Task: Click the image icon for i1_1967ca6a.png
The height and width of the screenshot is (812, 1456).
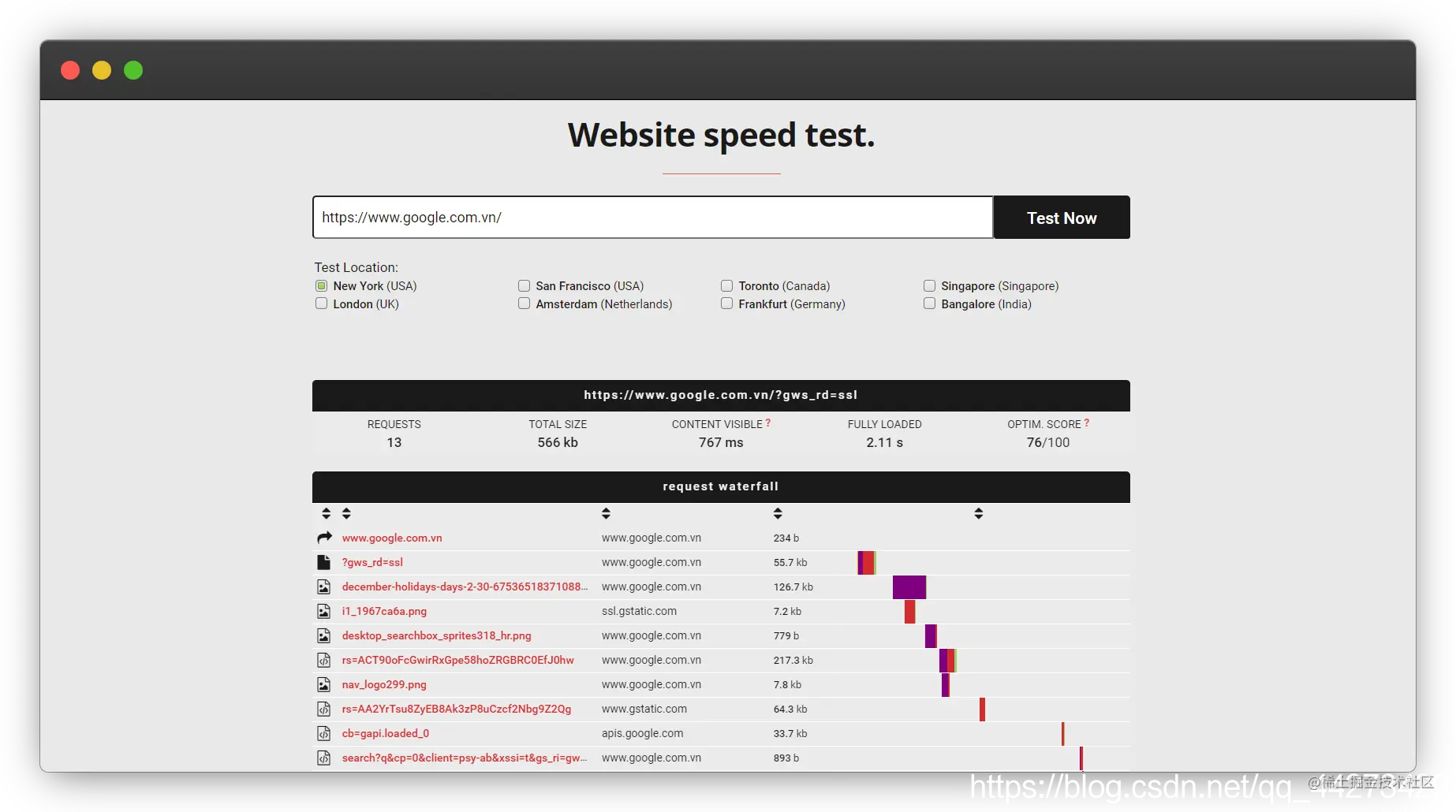Action: [323, 611]
